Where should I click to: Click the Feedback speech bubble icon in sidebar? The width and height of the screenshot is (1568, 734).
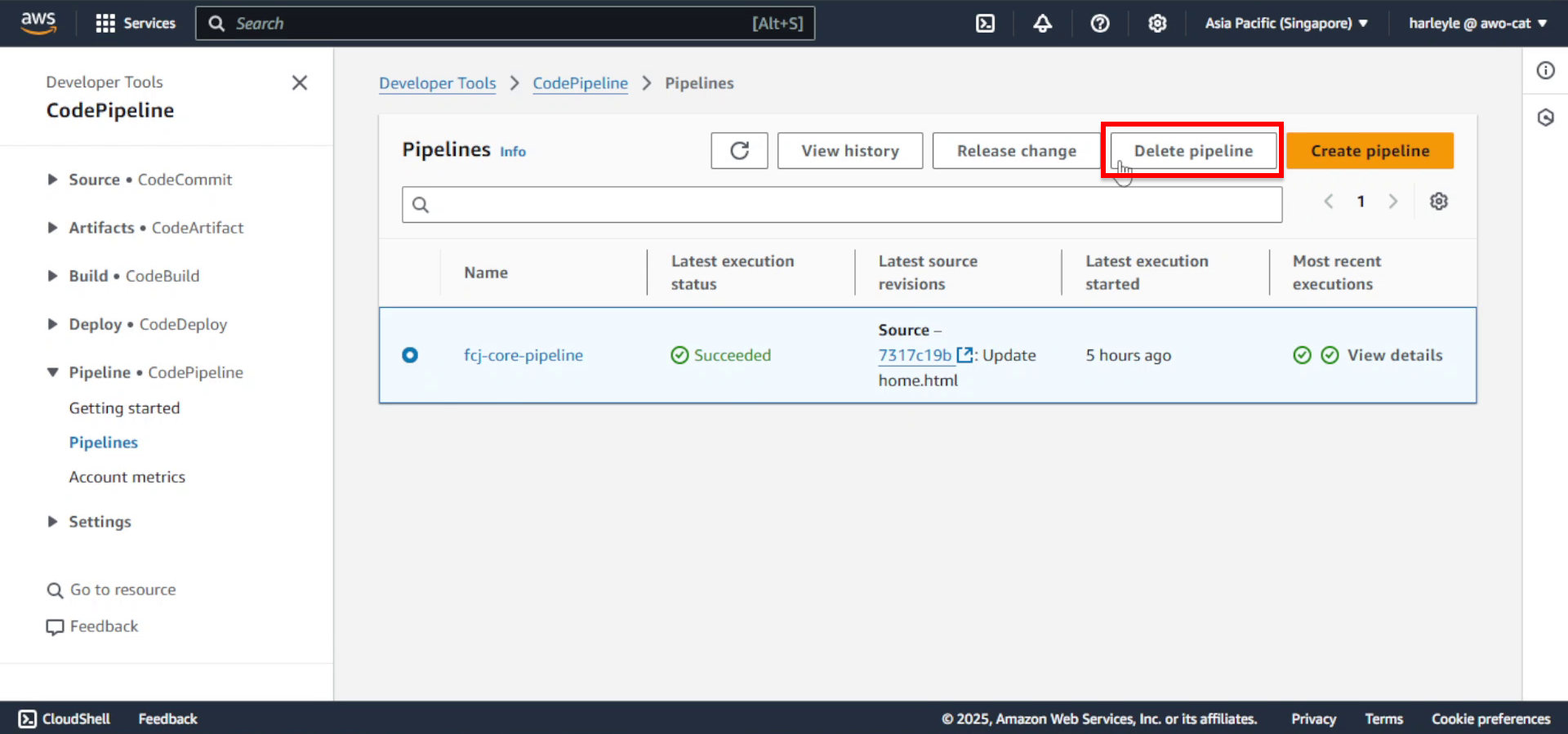[x=55, y=627]
